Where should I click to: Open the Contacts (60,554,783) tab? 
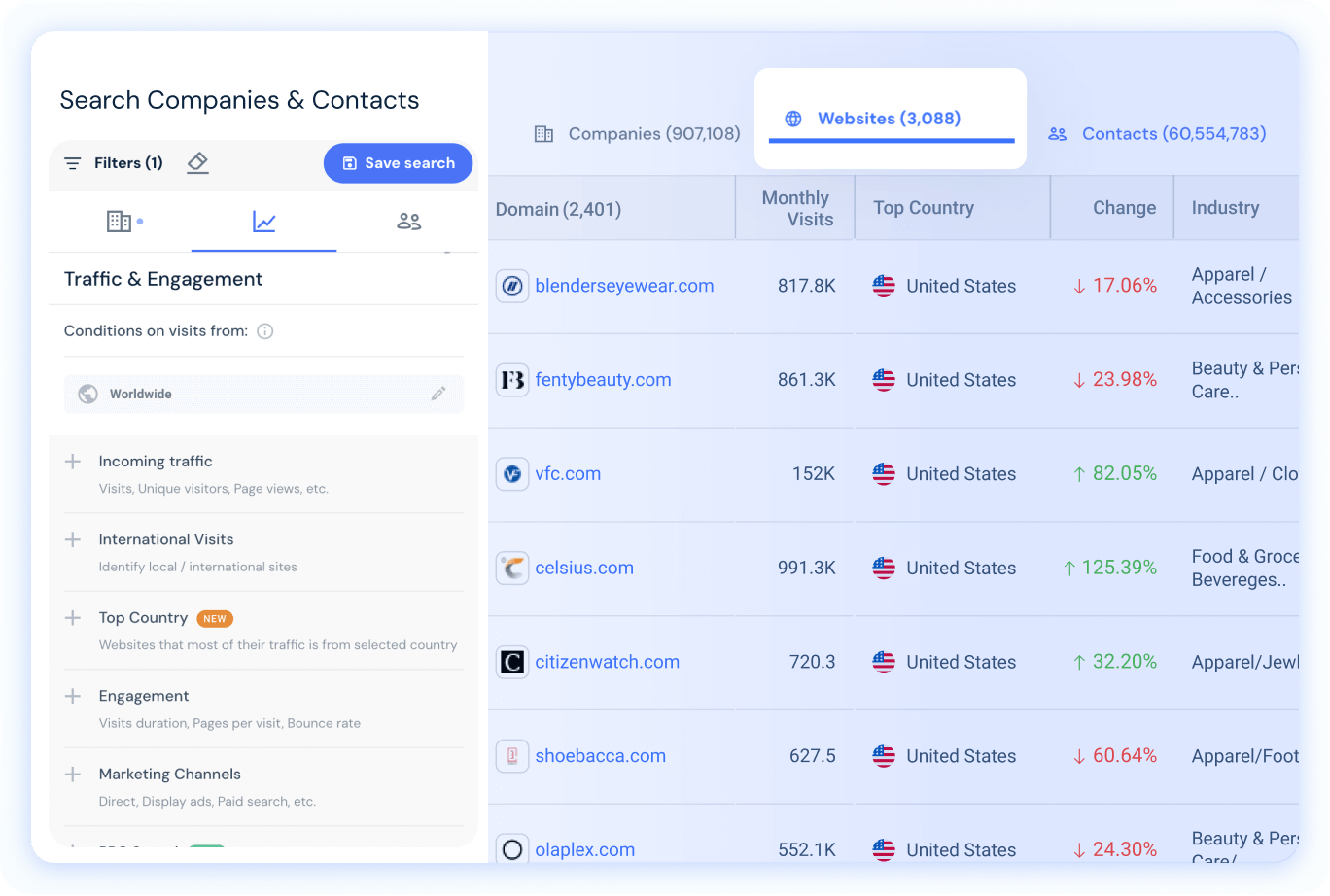click(x=1157, y=133)
